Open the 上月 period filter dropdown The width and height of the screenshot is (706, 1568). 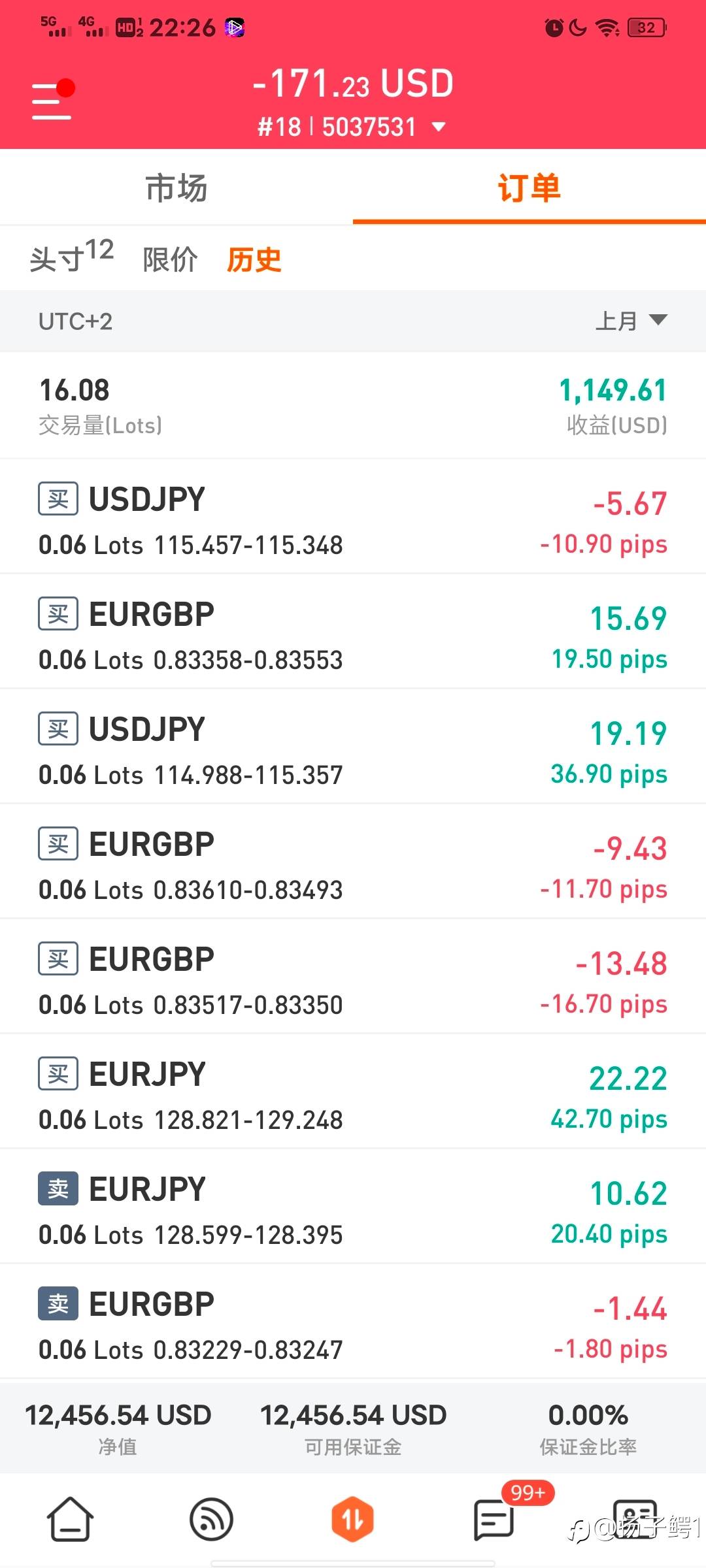pos(631,321)
